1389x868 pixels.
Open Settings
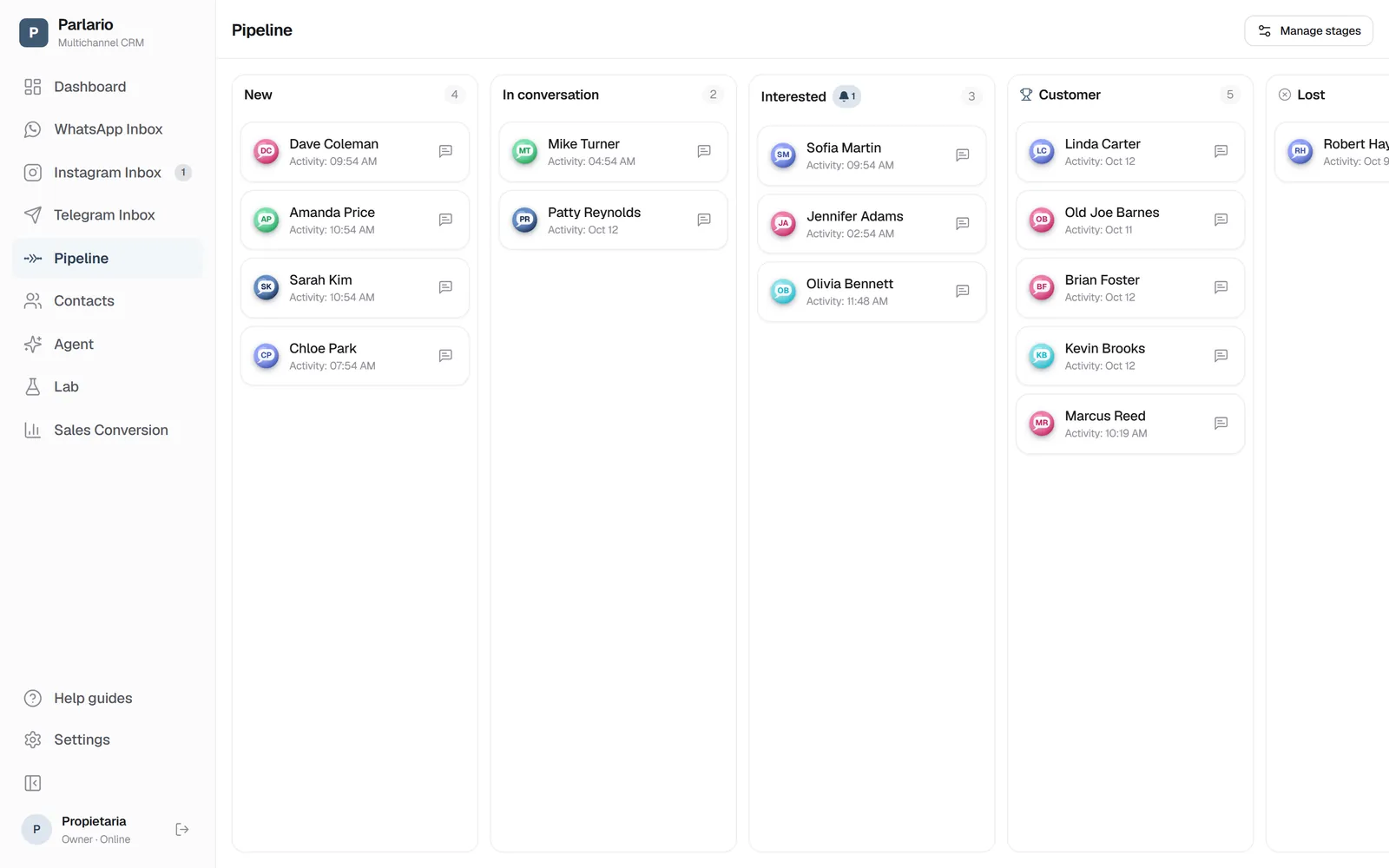click(x=108, y=740)
